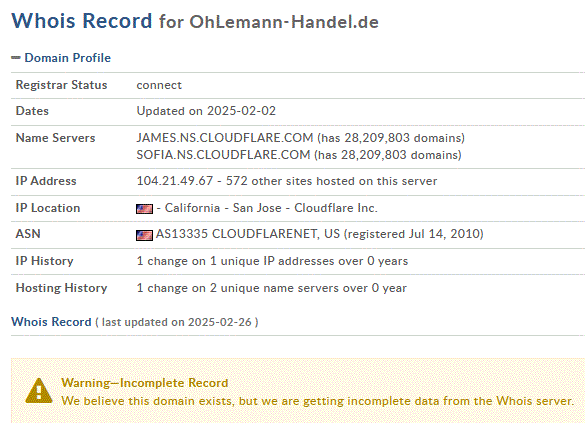Open the Whois Record section heading
The width and height of the screenshot is (586, 424).
[x=51, y=322]
